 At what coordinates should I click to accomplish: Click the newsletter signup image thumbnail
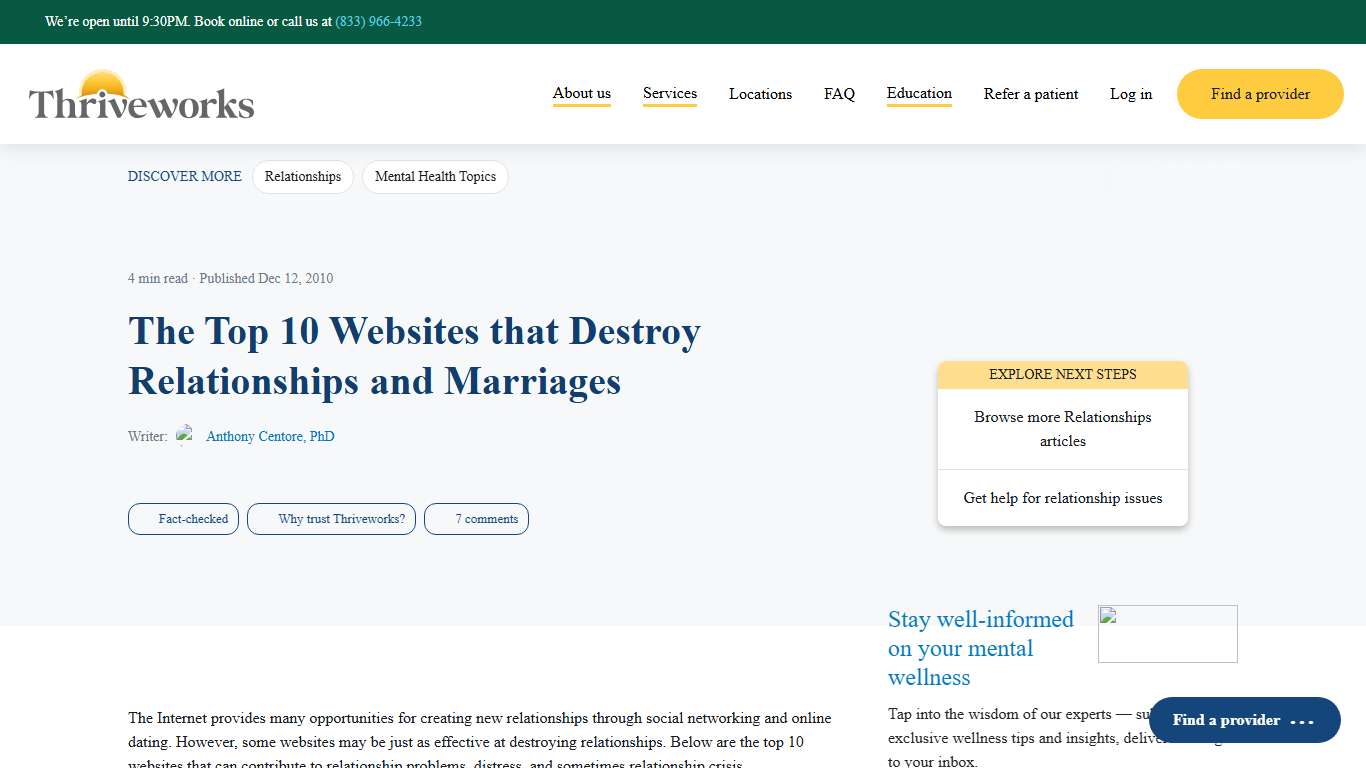click(x=1167, y=633)
